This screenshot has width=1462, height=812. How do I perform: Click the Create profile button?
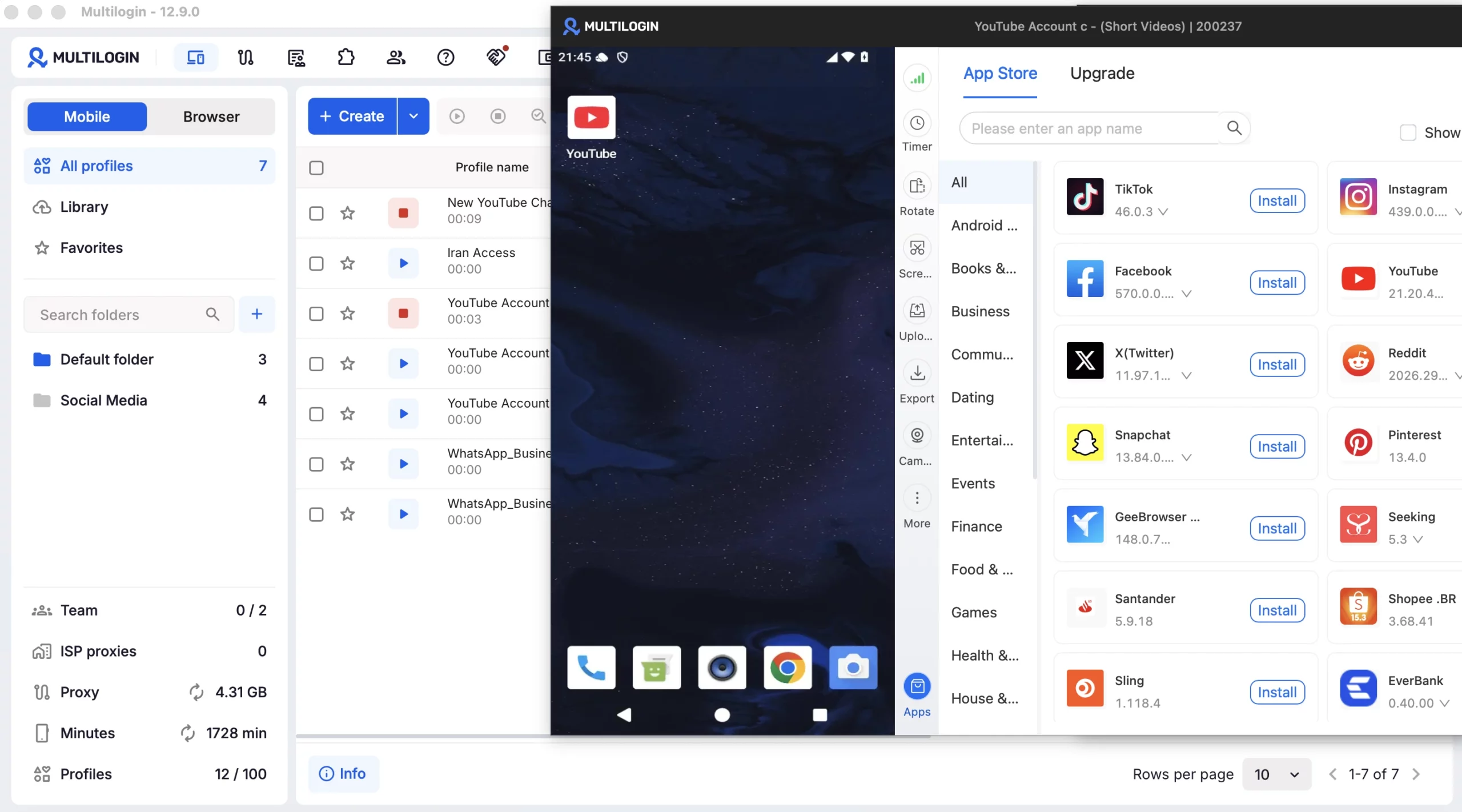pyautogui.click(x=352, y=116)
